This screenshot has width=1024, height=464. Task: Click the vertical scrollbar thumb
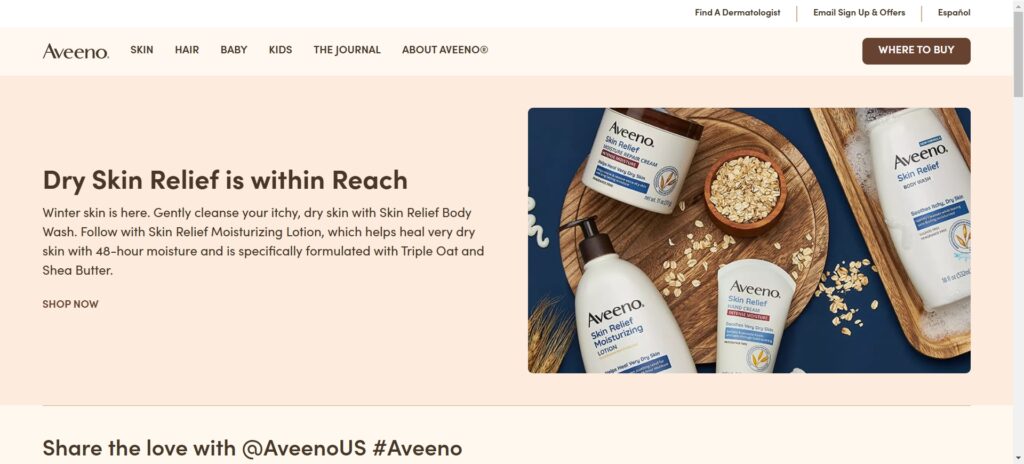pyautogui.click(x=1018, y=54)
